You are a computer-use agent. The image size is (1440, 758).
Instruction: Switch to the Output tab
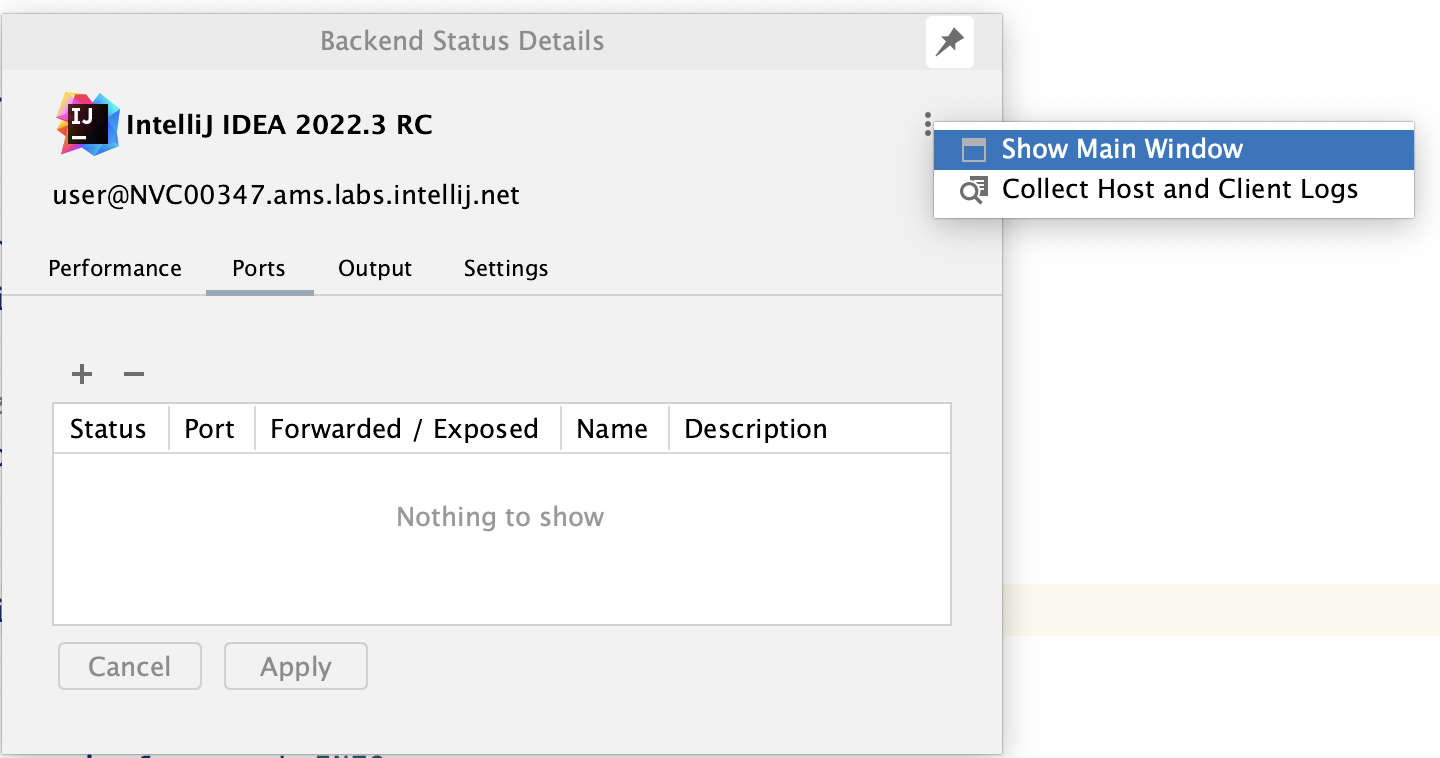[375, 268]
